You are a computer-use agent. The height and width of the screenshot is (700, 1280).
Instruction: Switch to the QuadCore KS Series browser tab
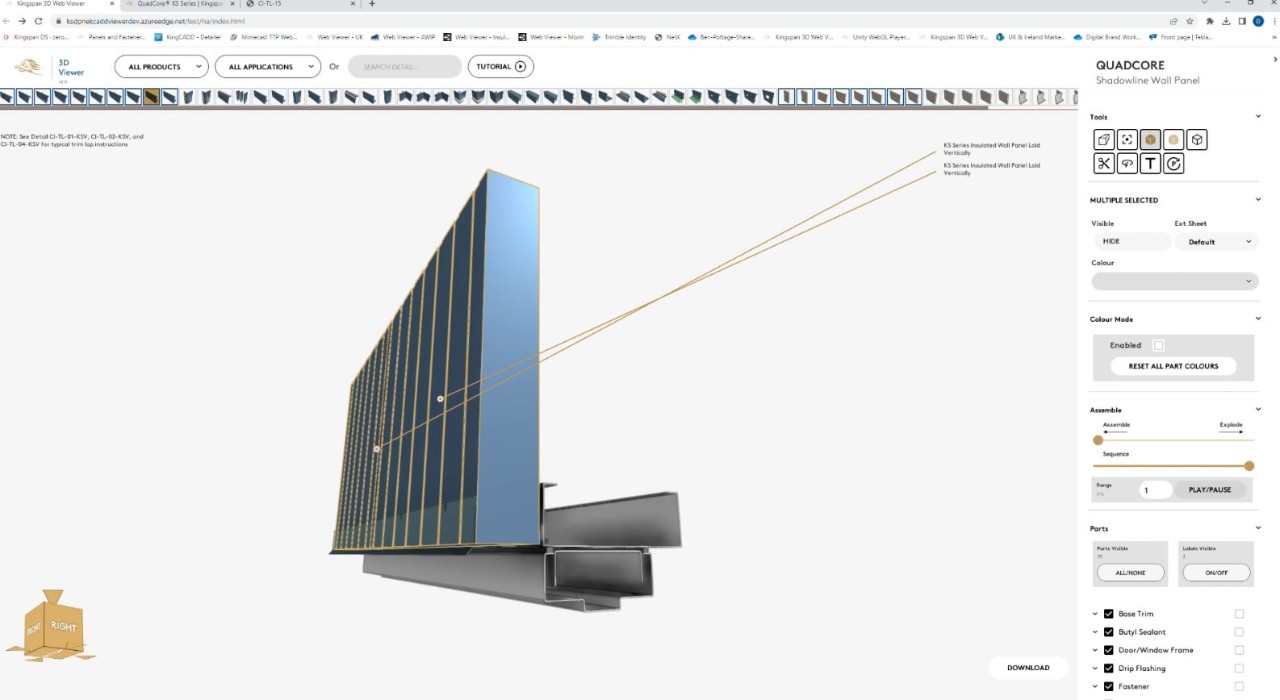[178, 4]
